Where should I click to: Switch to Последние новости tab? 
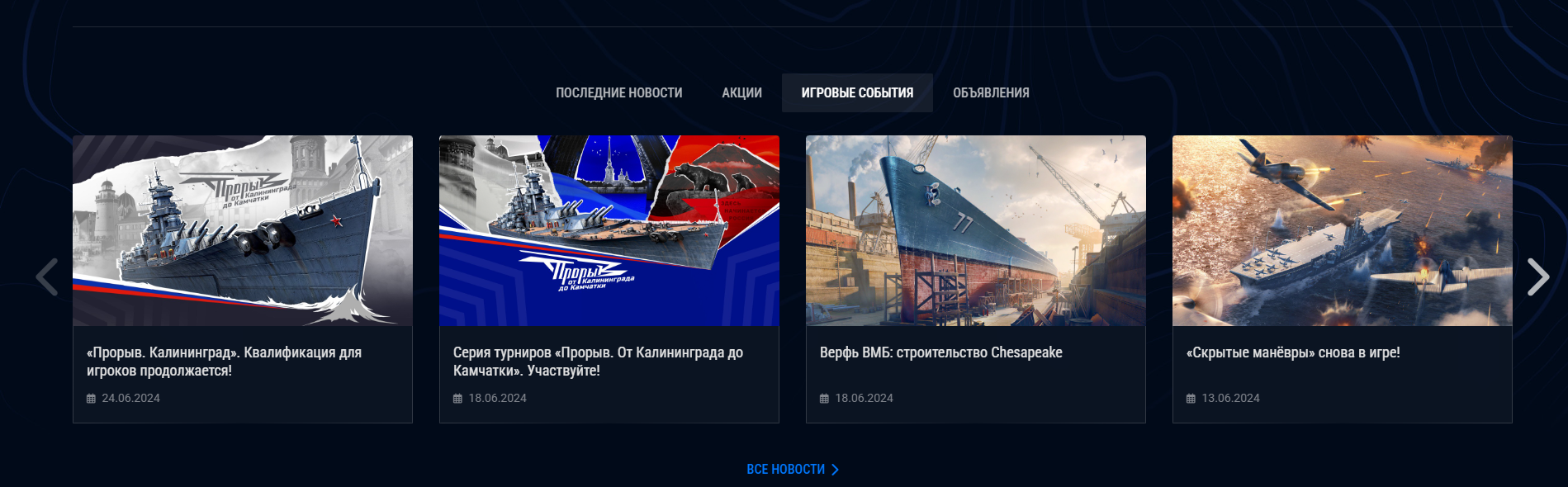click(x=618, y=92)
